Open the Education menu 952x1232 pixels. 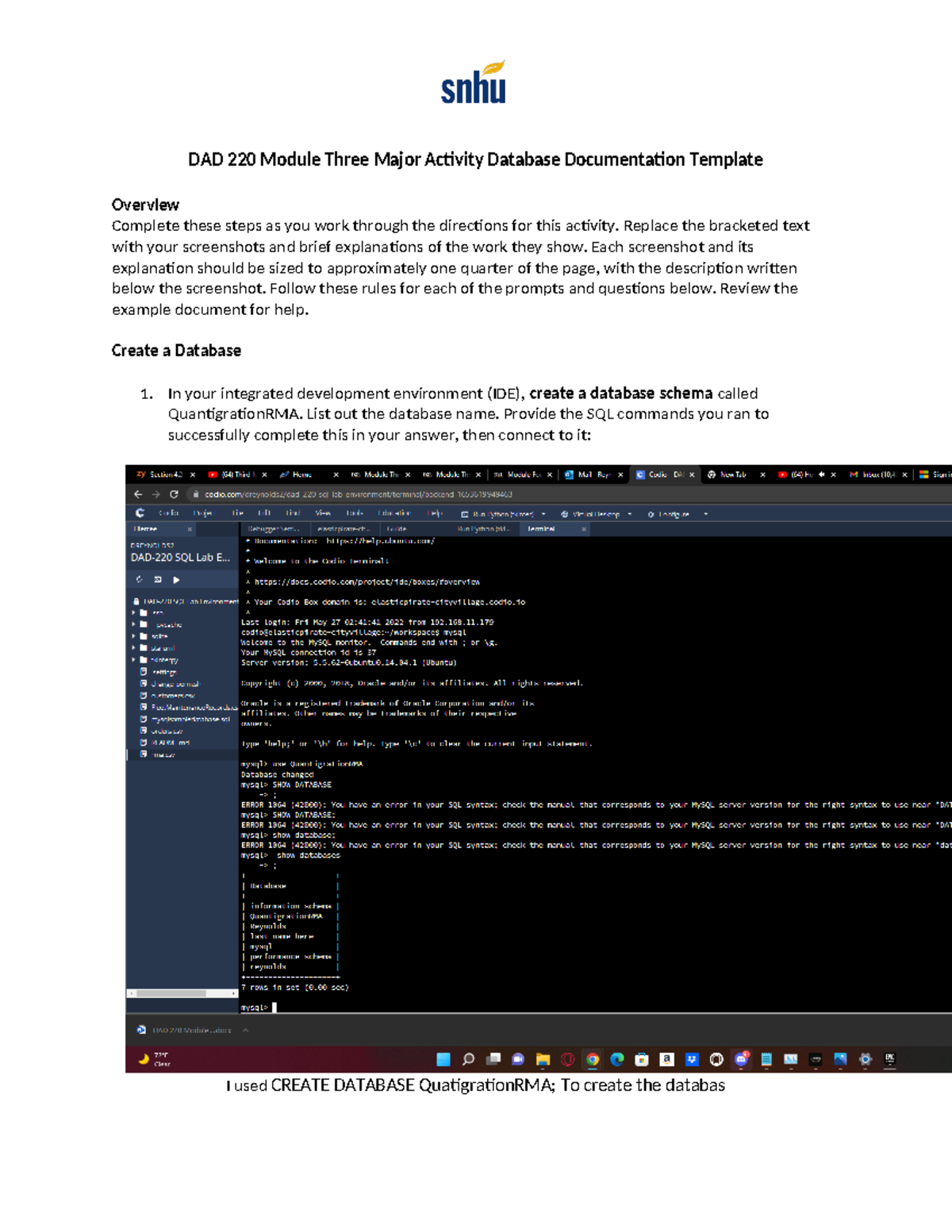click(x=395, y=513)
